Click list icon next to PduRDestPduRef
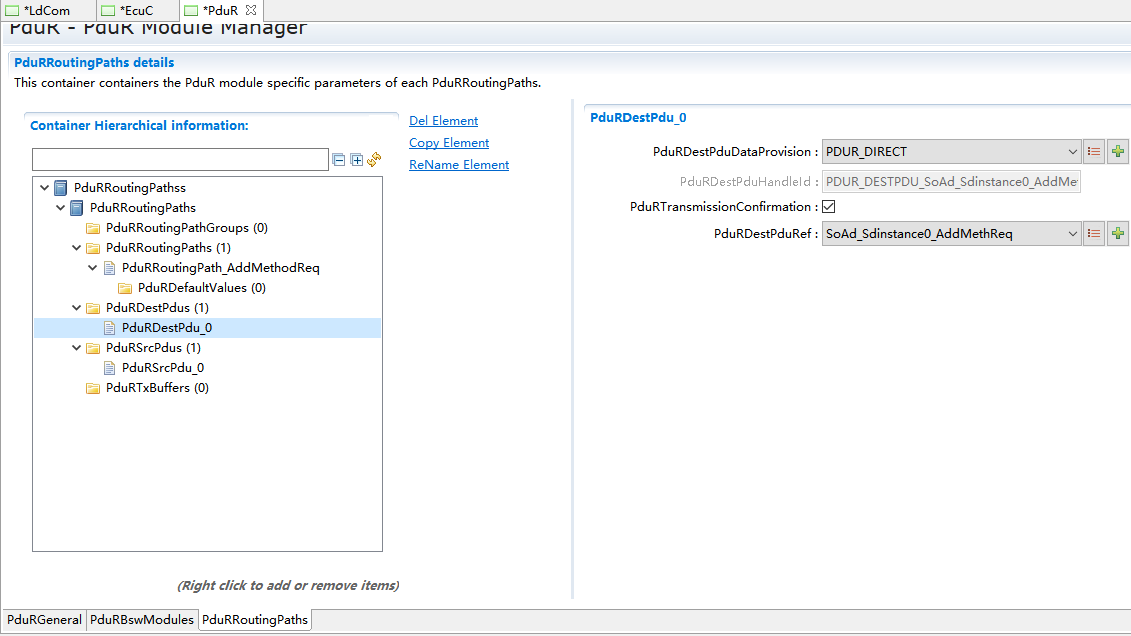 (1094, 234)
